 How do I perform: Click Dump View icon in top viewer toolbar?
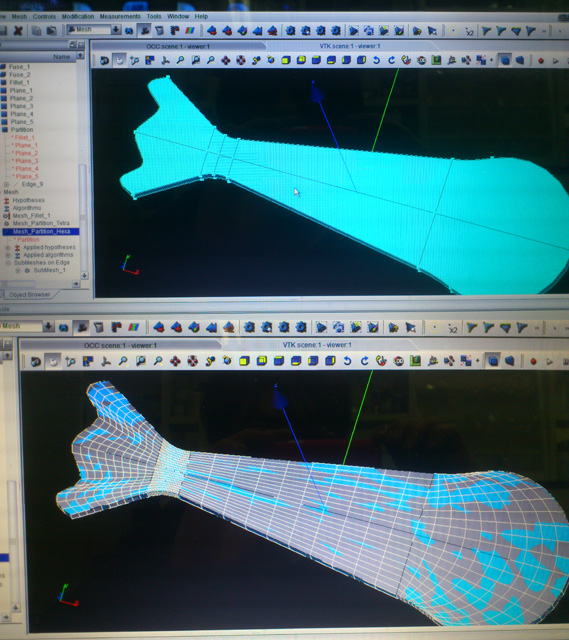tap(104, 61)
